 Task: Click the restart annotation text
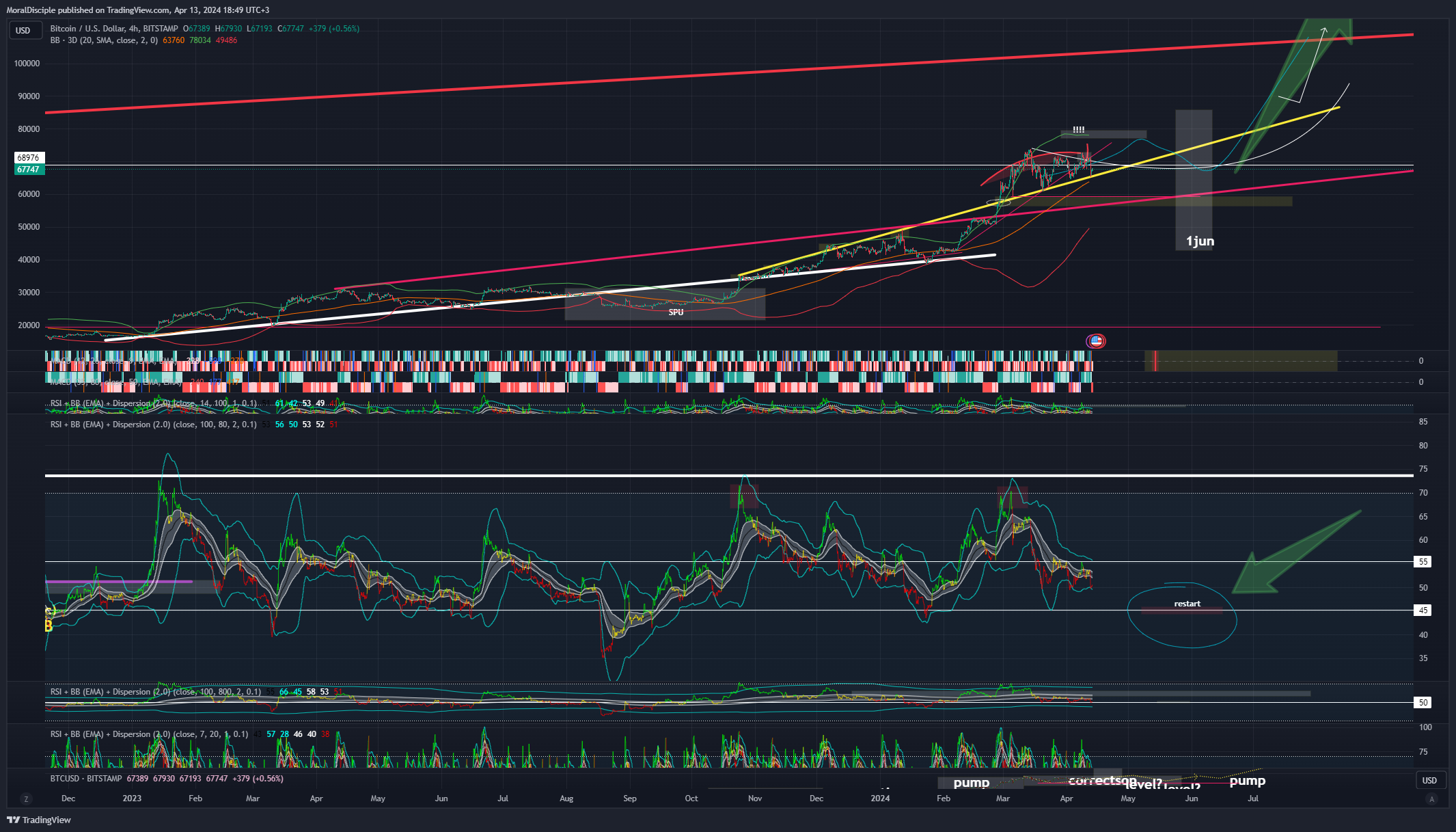(1187, 604)
